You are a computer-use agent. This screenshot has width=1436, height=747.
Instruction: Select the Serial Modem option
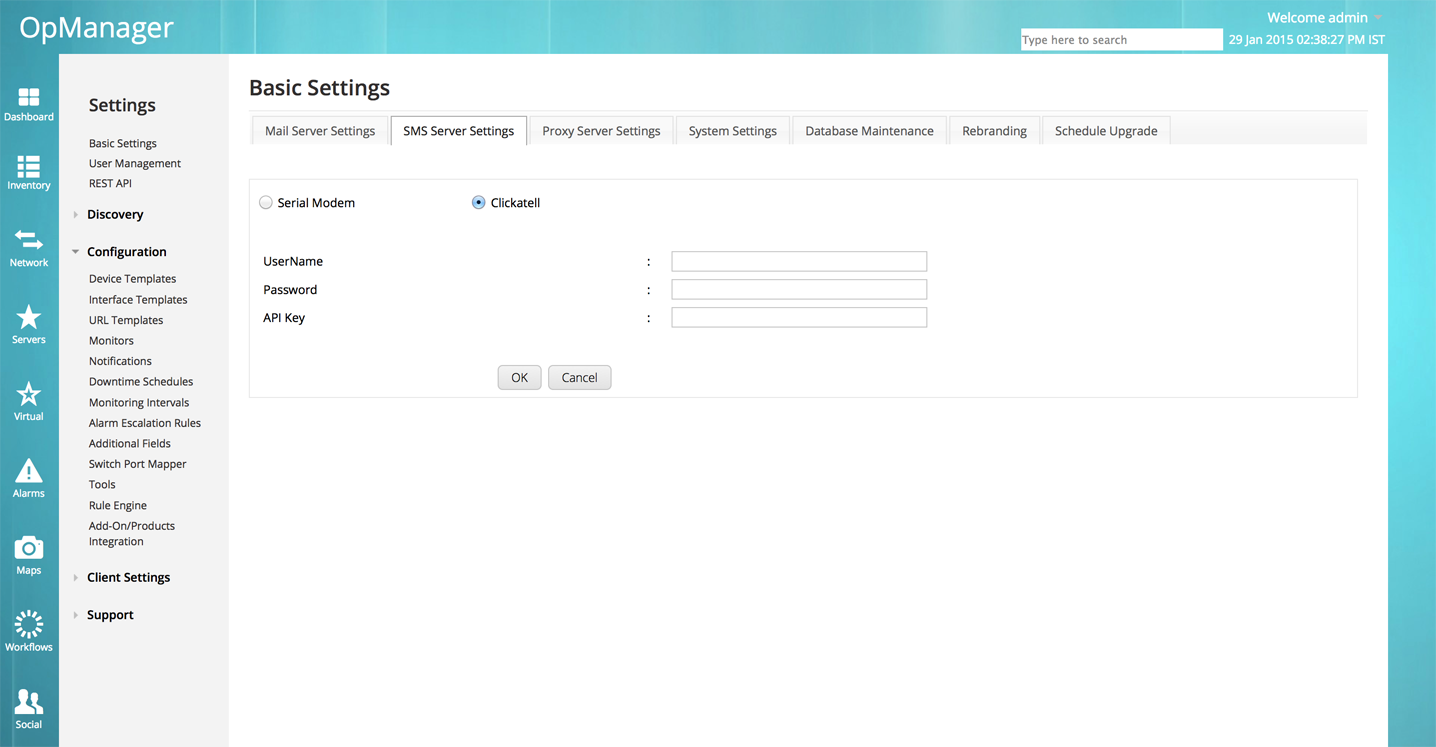pos(266,202)
